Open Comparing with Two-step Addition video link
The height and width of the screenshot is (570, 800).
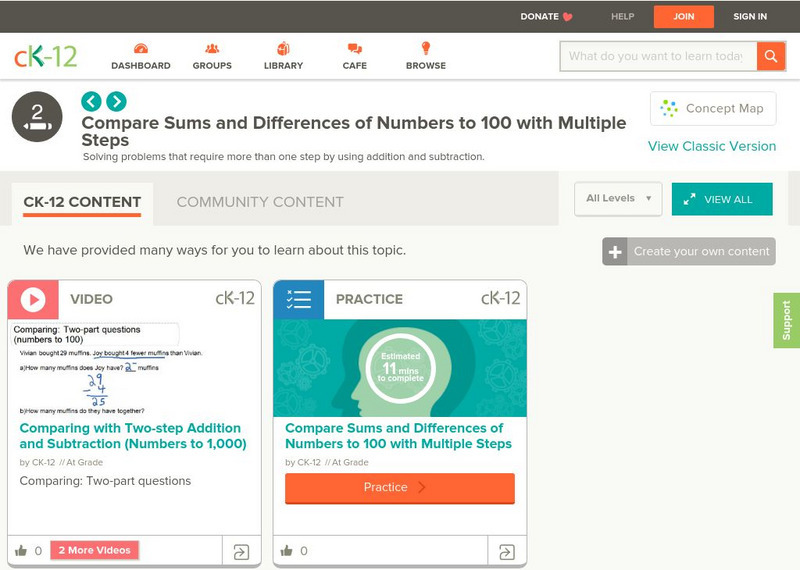(133, 436)
